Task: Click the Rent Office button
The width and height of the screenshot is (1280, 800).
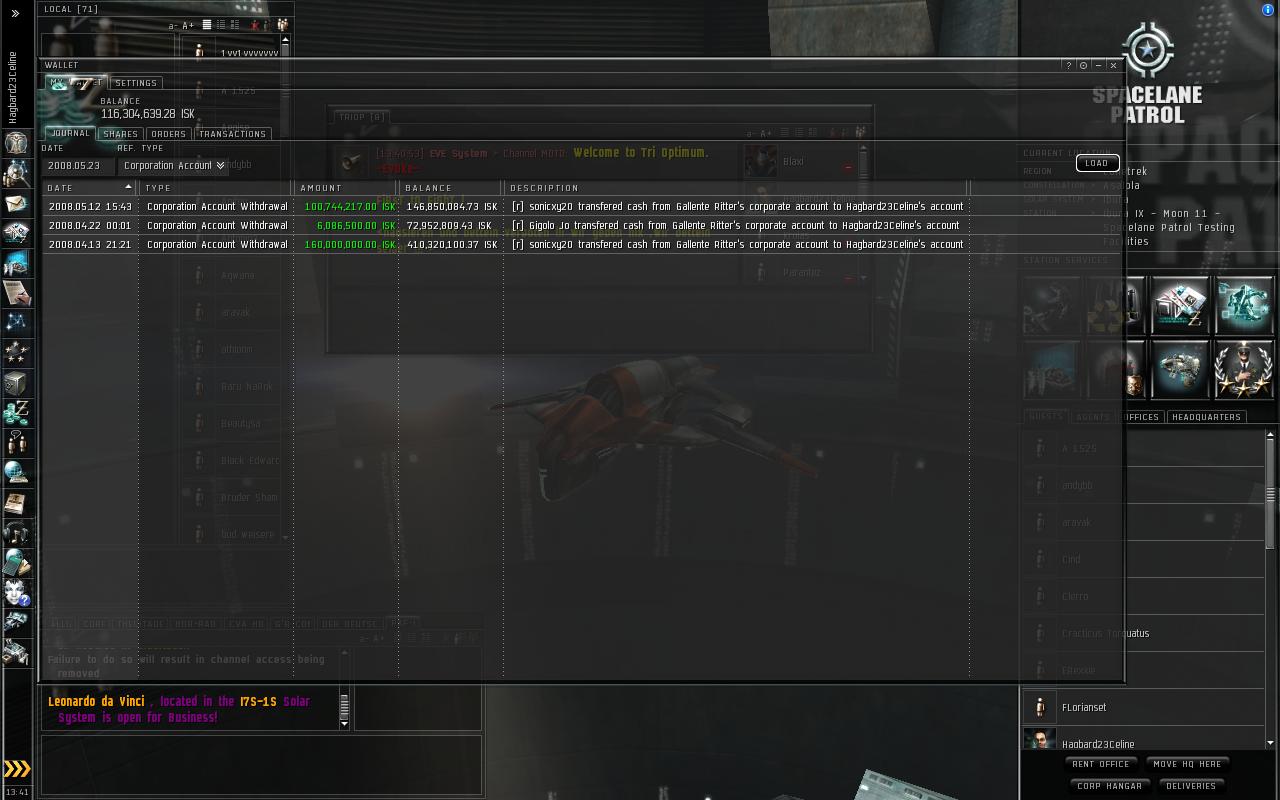Action: click(x=1100, y=764)
